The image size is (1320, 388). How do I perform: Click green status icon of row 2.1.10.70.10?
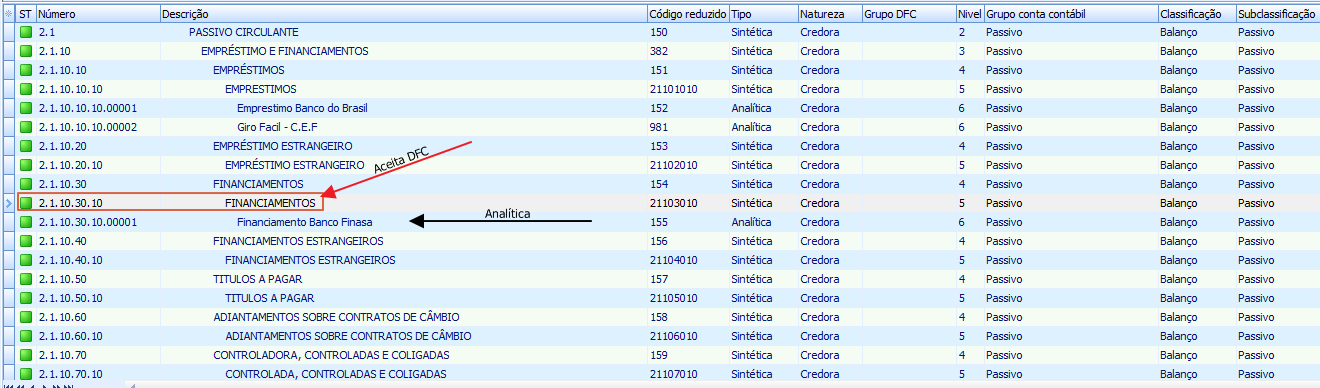tap(26, 374)
